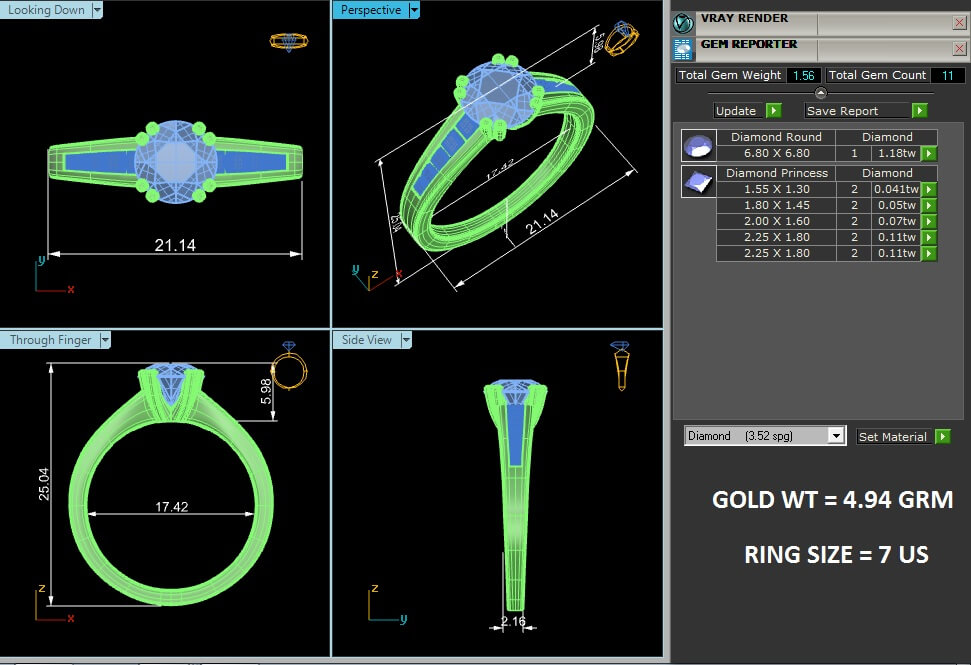Collapse panel using the round slider handle

point(821,93)
